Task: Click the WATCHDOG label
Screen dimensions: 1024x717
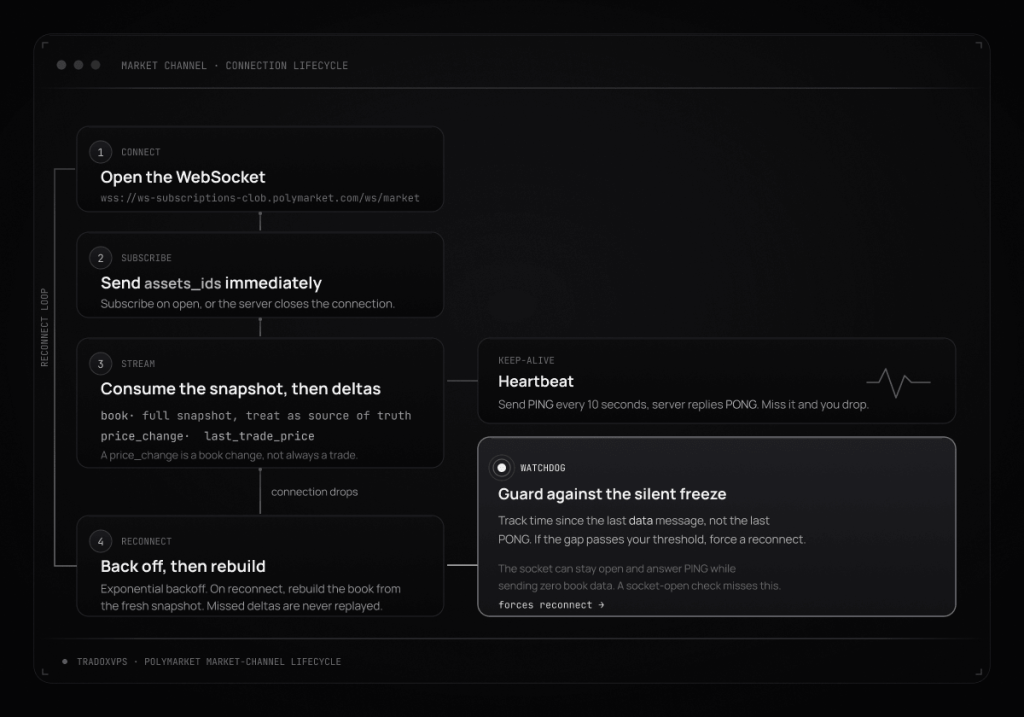Action: (543, 468)
